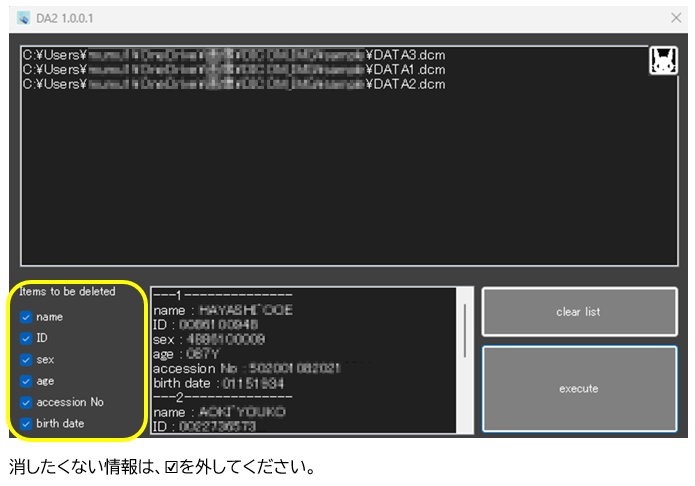
Task: Click the execute button
Action: pos(578,388)
